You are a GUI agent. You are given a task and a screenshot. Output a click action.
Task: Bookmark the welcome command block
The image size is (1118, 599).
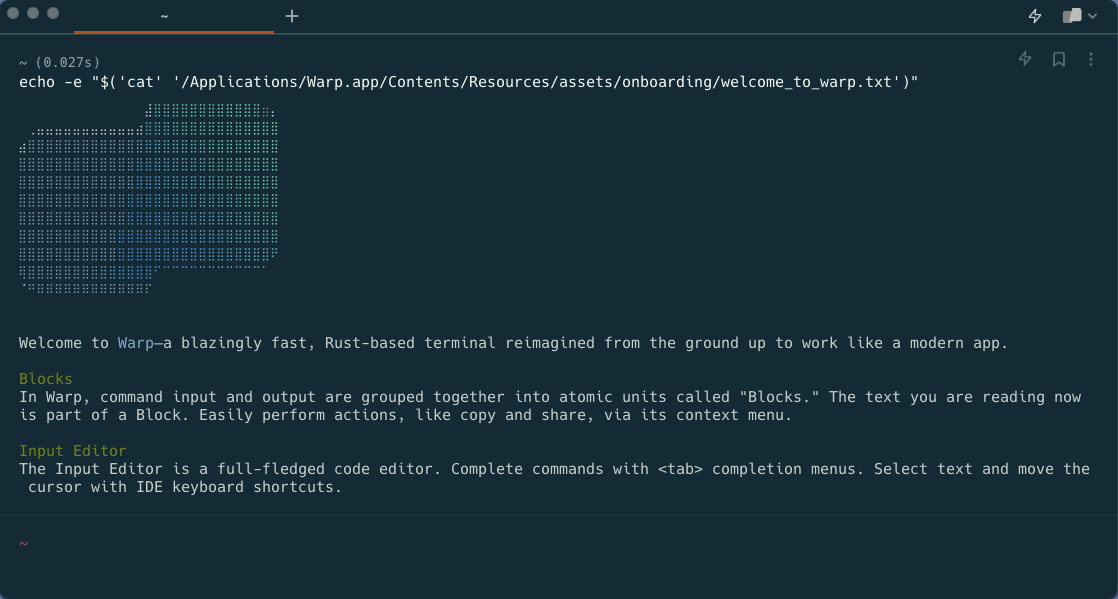(1059, 59)
